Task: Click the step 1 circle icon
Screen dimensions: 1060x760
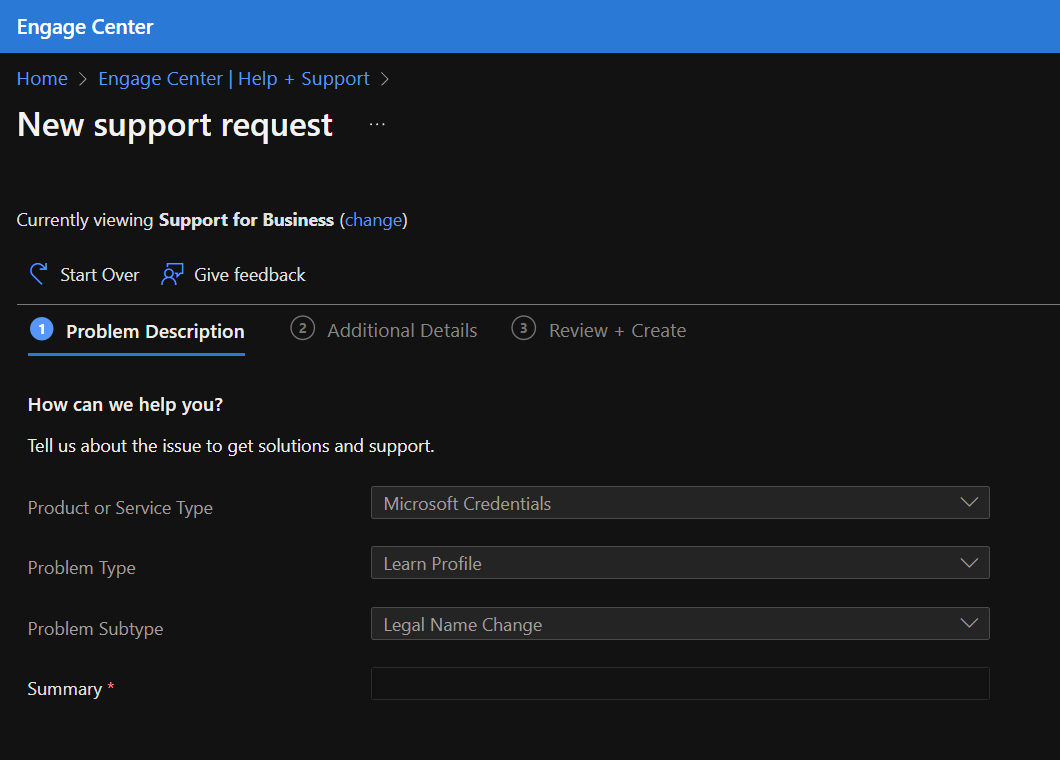Action: pos(42,329)
